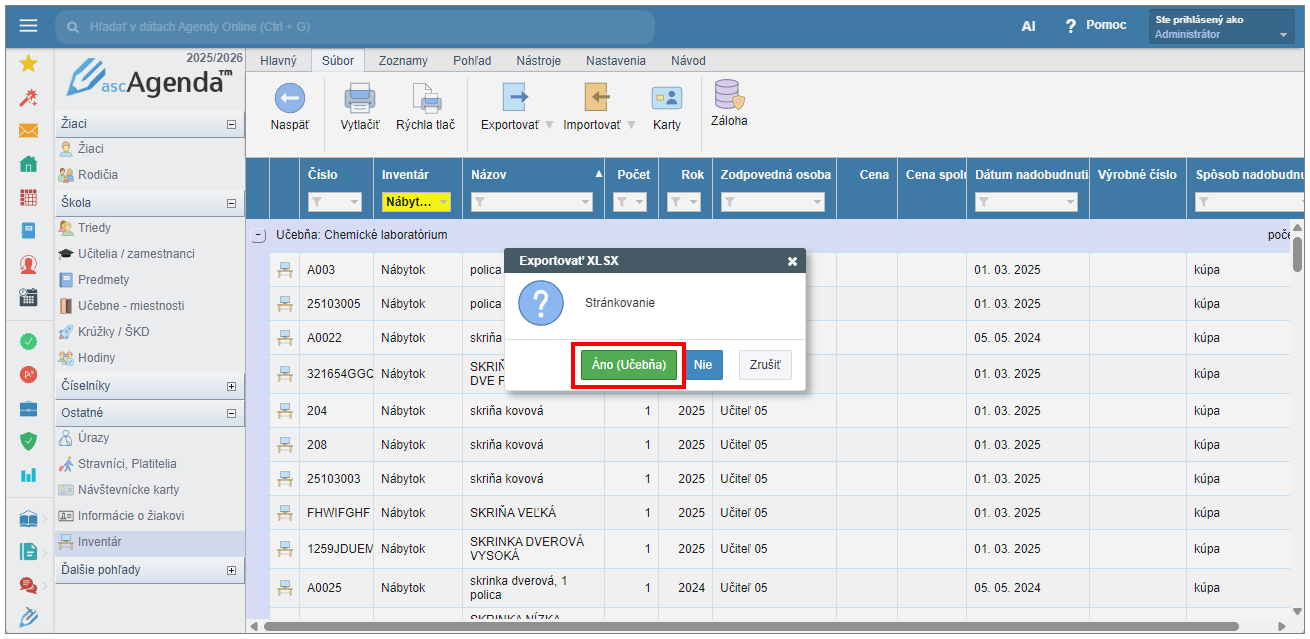1310x639 pixels.
Task: Click the Vytlačiť printer icon
Action: click(x=359, y=98)
